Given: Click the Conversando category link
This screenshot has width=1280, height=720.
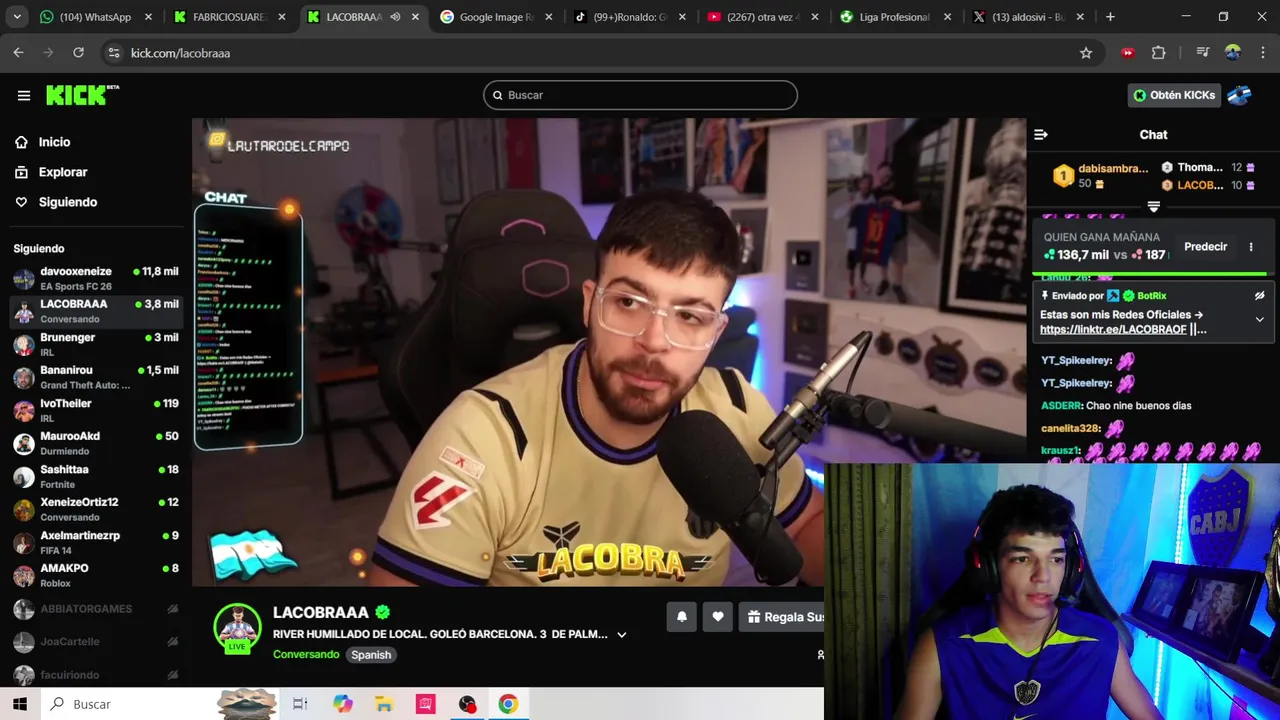Looking at the screenshot, I should click(x=306, y=655).
